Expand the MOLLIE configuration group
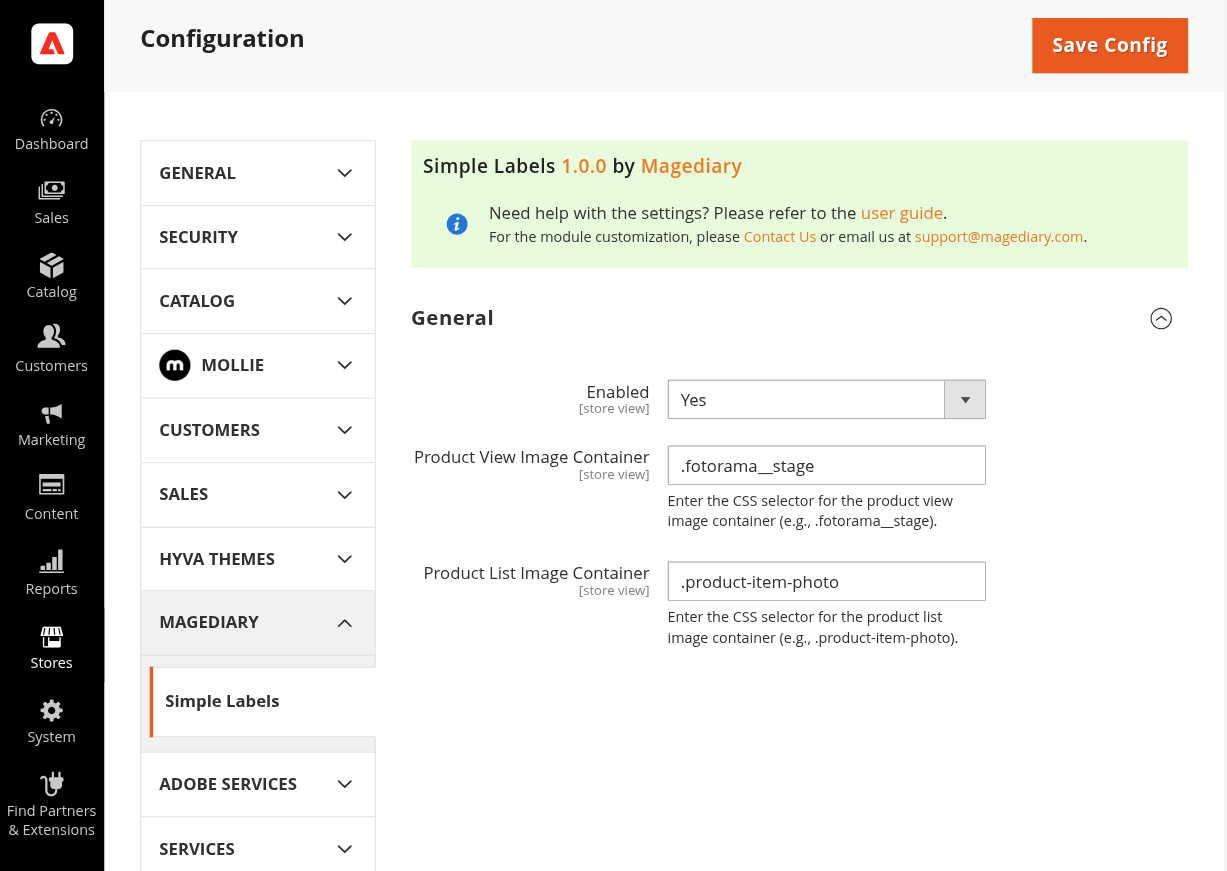This screenshot has height=871, width=1227. coord(257,365)
